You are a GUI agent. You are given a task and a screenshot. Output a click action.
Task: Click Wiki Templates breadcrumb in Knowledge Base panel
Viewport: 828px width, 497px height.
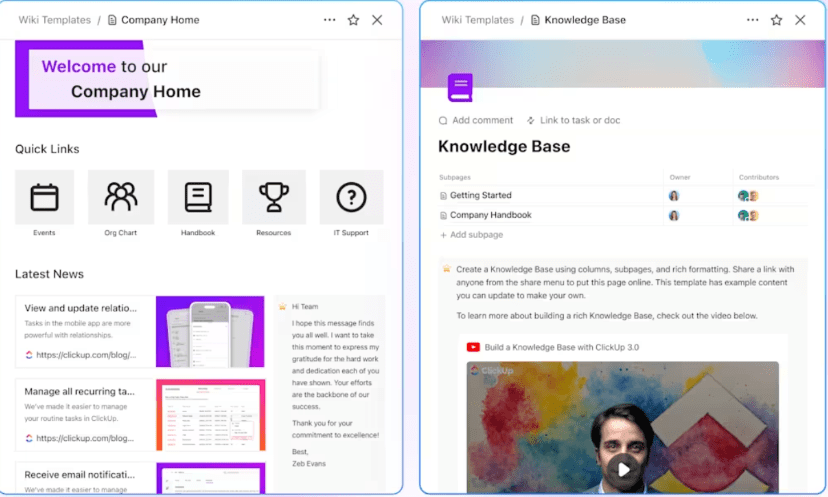pos(477,20)
